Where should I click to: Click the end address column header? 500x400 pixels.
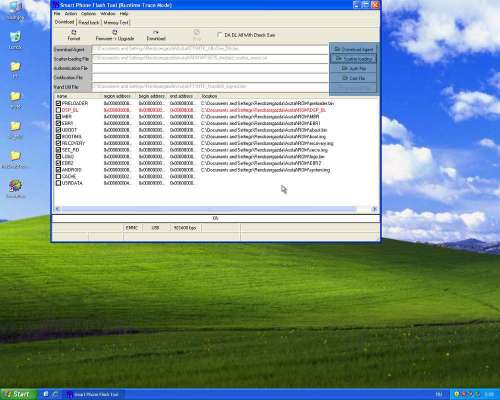[183, 96]
